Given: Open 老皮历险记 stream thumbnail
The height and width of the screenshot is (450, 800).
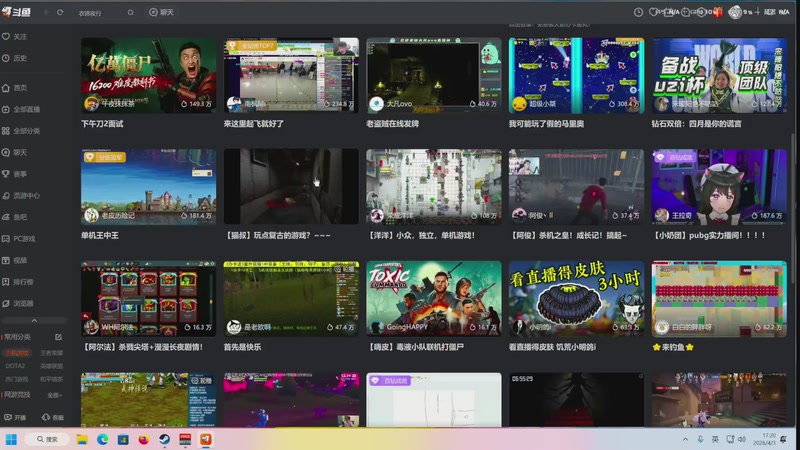Looking at the screenshot, I should [x=148, y=187].
